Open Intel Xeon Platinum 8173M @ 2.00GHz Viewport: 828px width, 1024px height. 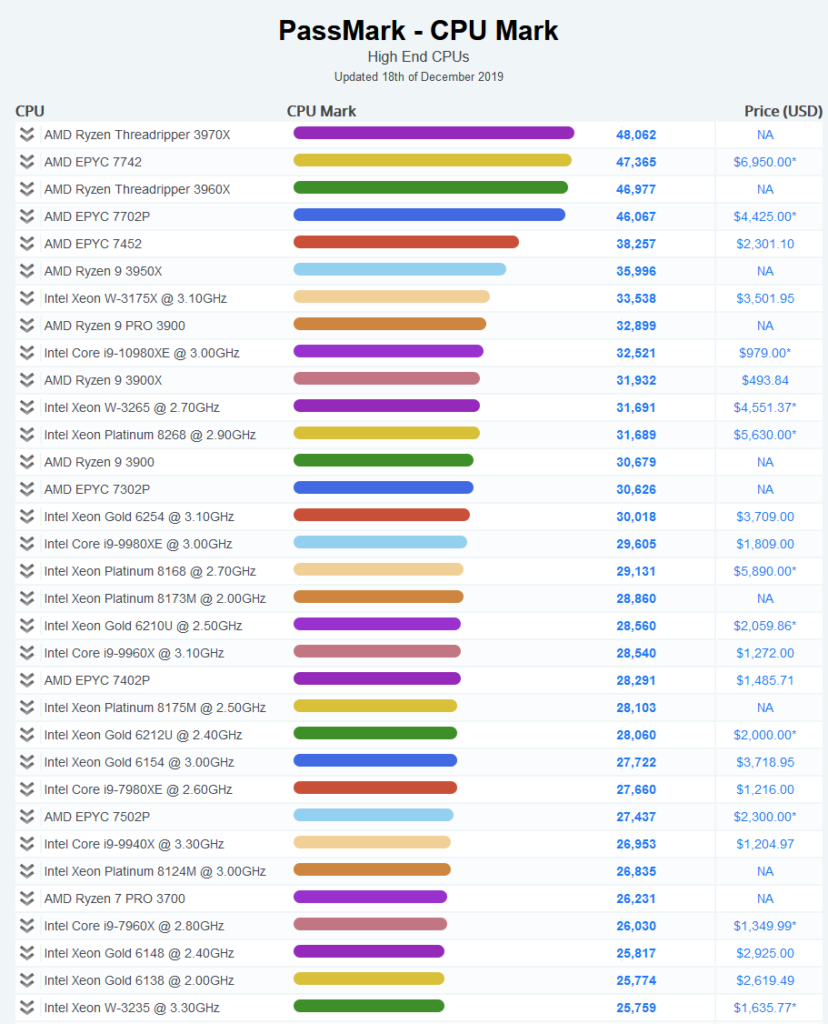point(155,598)
